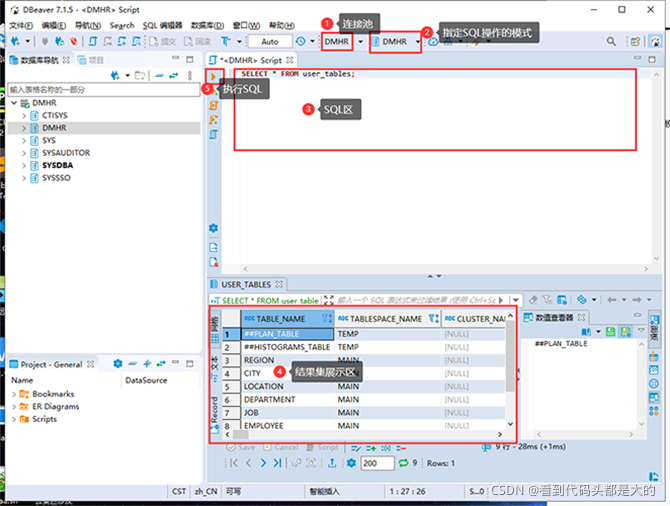Expand the Bookmarks folder
Screen dimensions: 670x506
tap(14, 394)
